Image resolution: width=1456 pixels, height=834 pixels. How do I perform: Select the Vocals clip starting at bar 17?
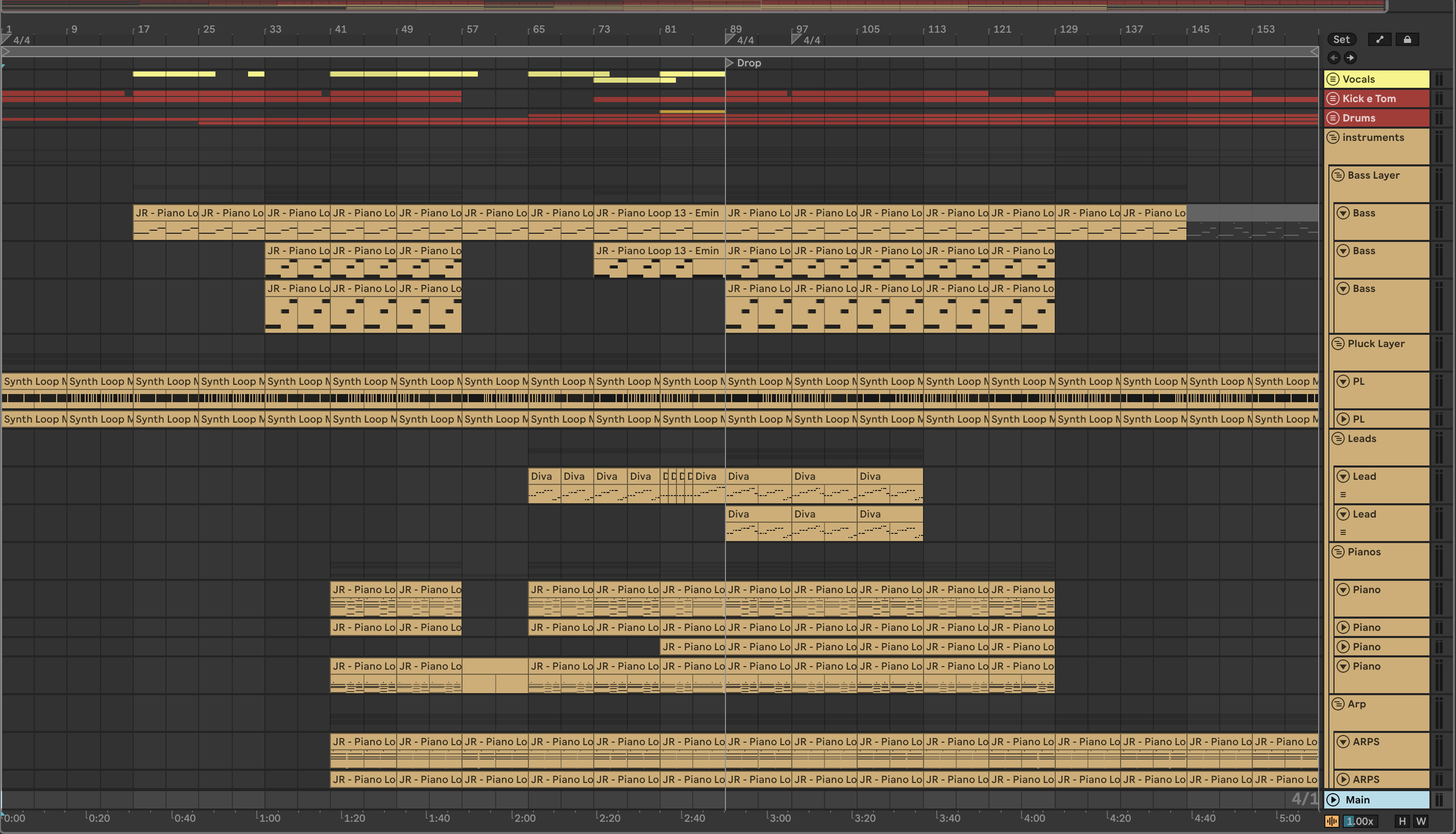(x=174, y=74)
